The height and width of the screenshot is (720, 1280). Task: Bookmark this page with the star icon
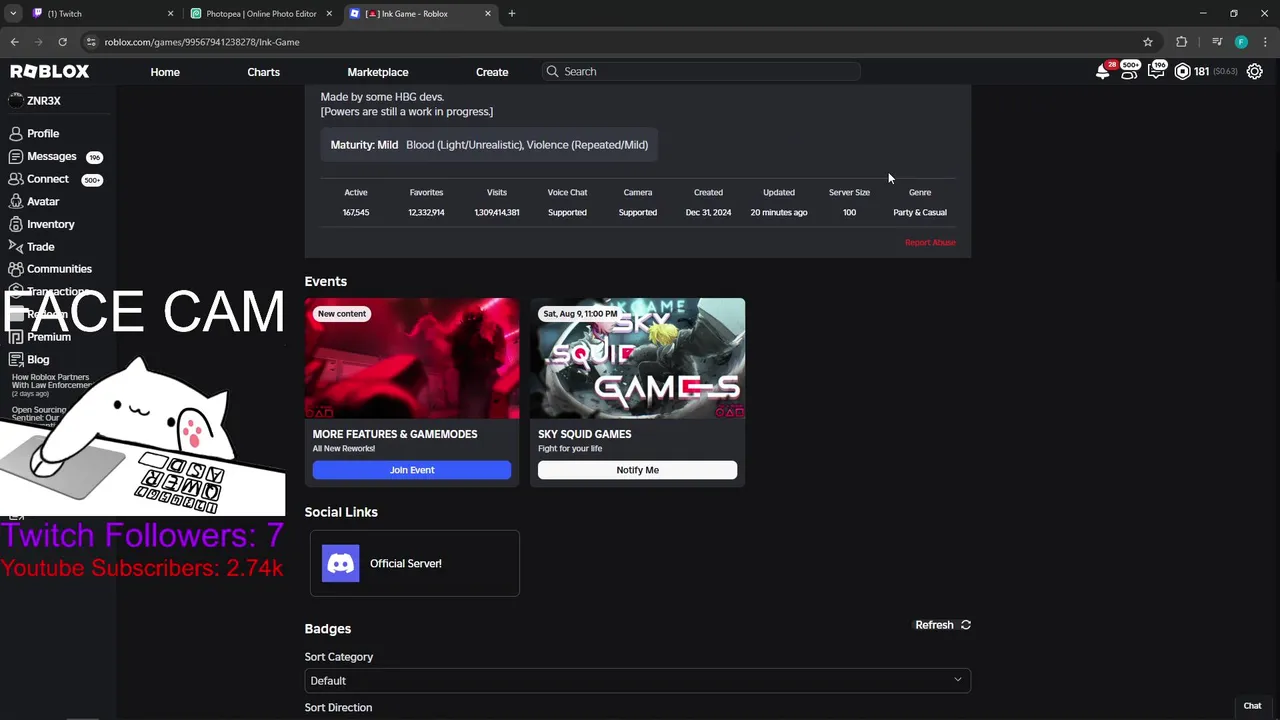pos(1148,42)
